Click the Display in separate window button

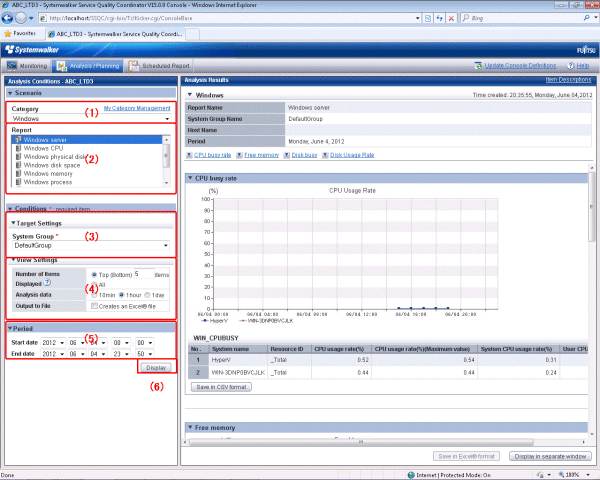[550, 456]
